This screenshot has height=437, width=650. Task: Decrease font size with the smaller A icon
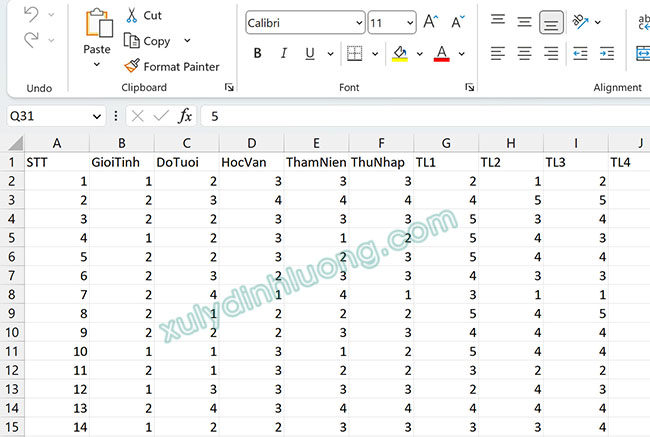coord(457,22)
